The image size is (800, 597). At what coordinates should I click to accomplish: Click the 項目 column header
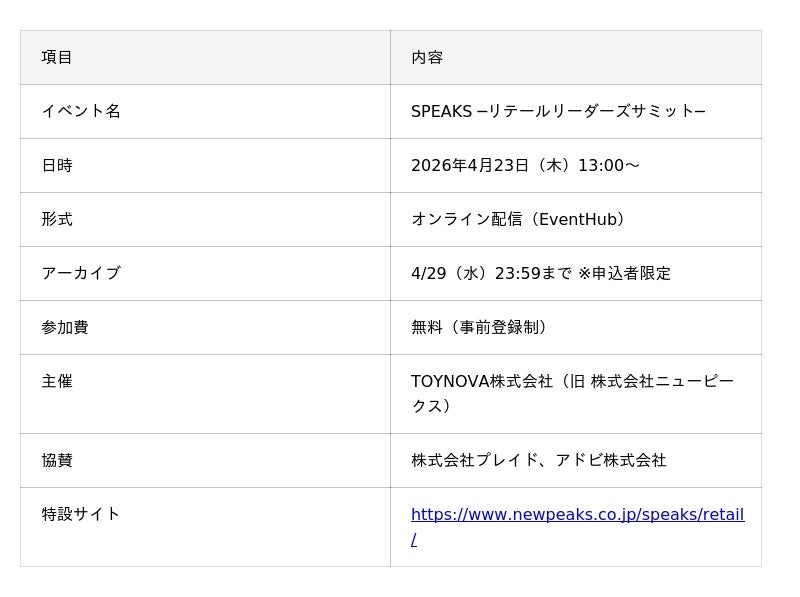pyautogui.click(x=57, y=57)
